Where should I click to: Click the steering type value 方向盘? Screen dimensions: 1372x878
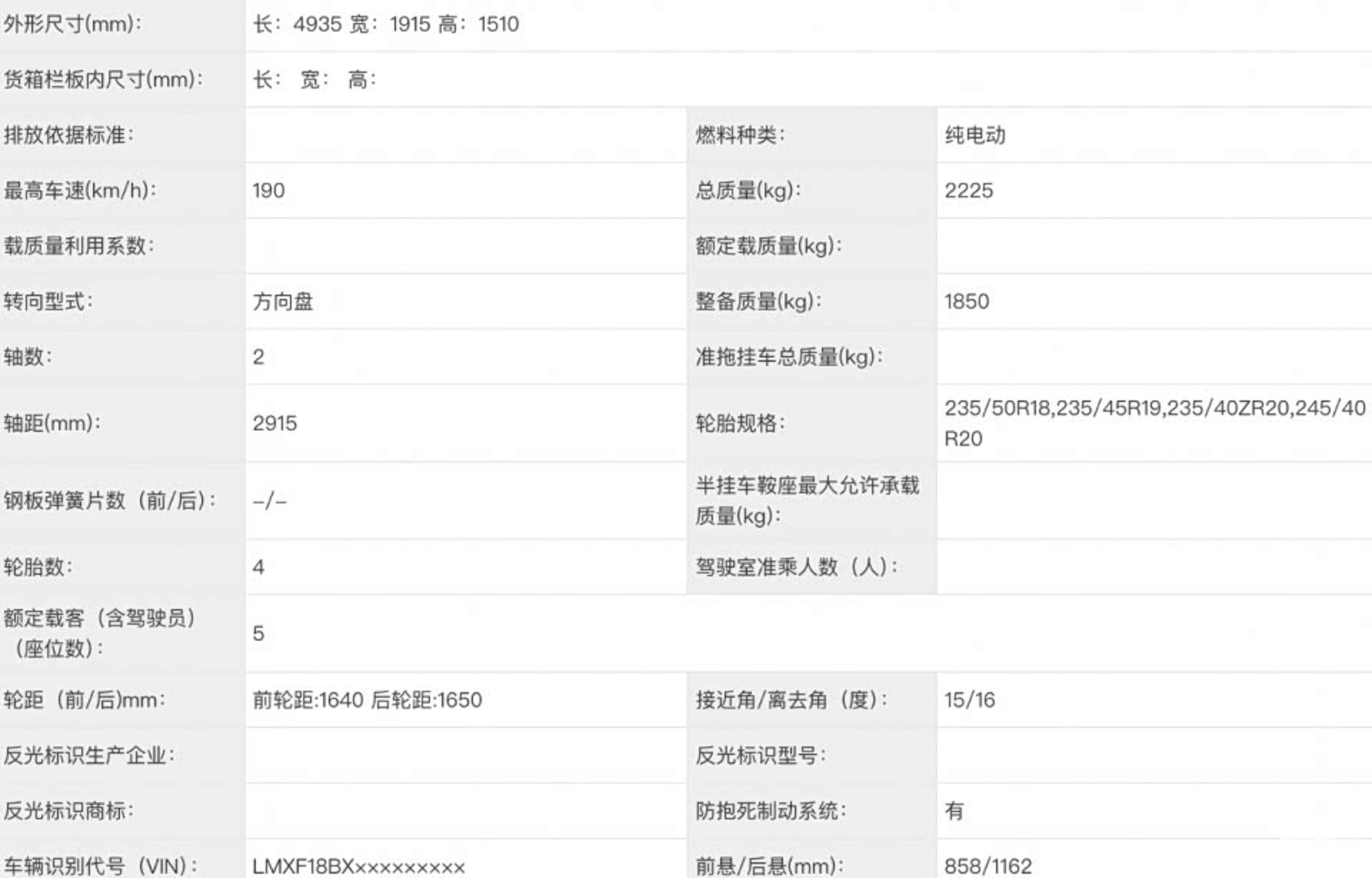point(283,302)
